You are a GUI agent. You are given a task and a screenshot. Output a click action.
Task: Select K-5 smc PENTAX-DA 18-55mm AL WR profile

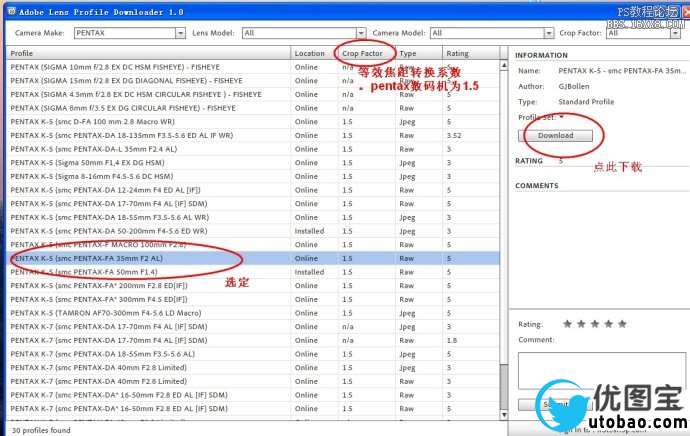point(253,217)
